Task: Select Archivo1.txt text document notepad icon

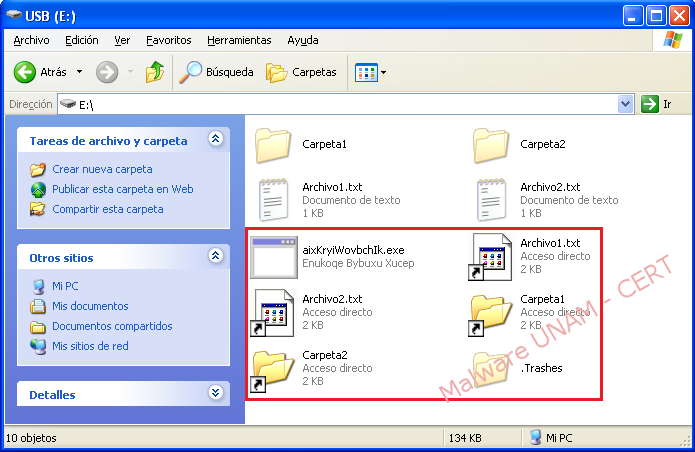Action: pos(273,199)
